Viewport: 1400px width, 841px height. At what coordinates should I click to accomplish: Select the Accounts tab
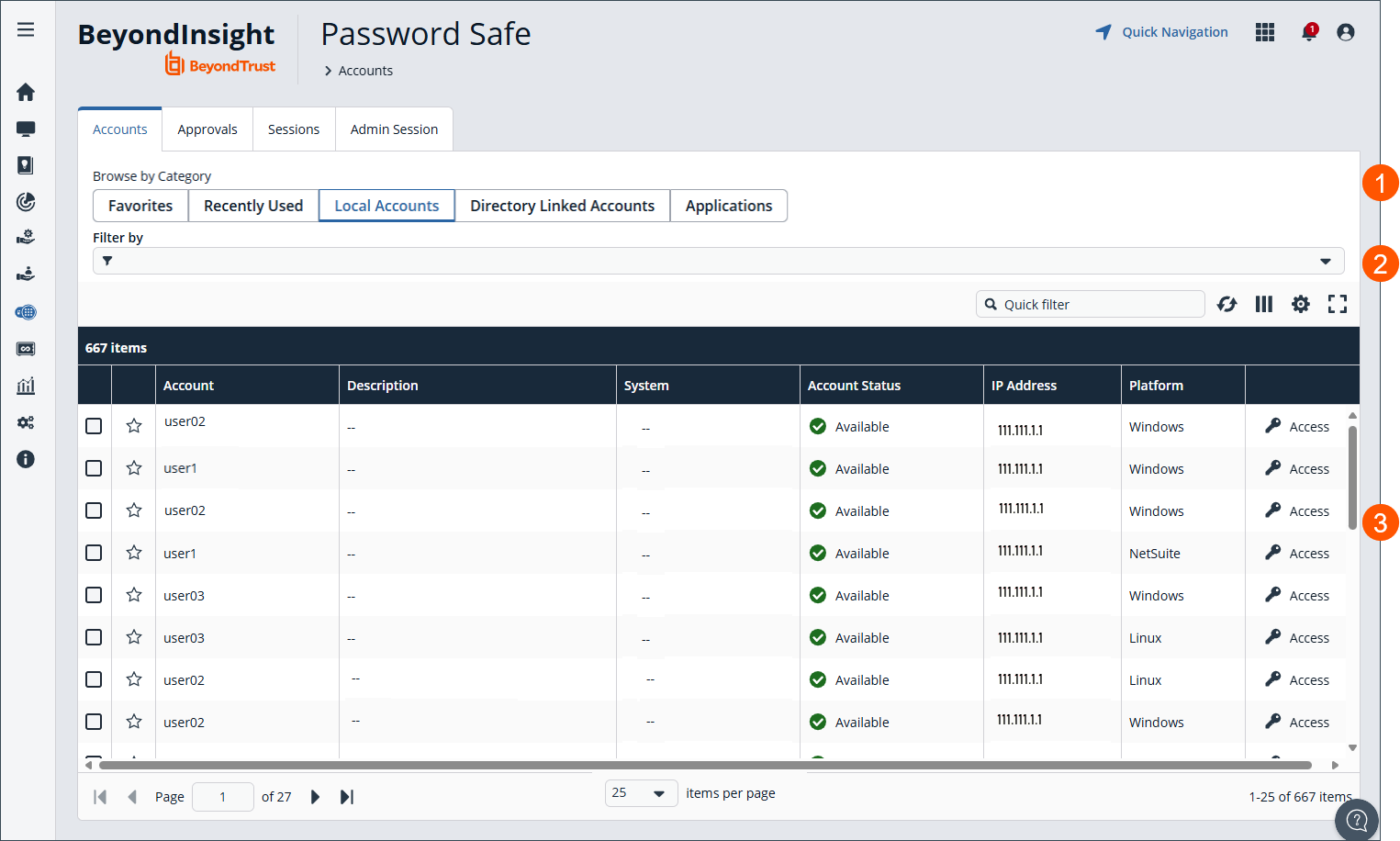[x=120, y=129]
